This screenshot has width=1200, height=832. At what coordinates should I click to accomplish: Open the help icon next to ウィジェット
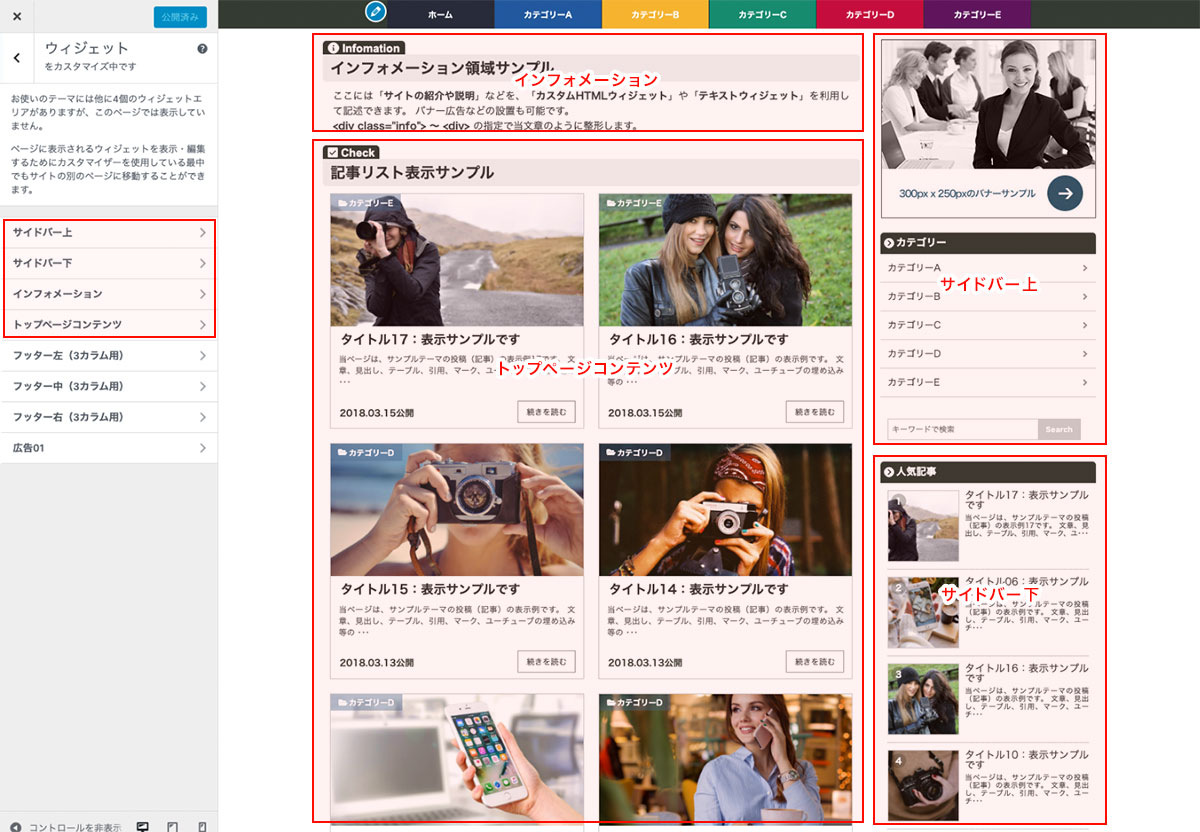202,49
